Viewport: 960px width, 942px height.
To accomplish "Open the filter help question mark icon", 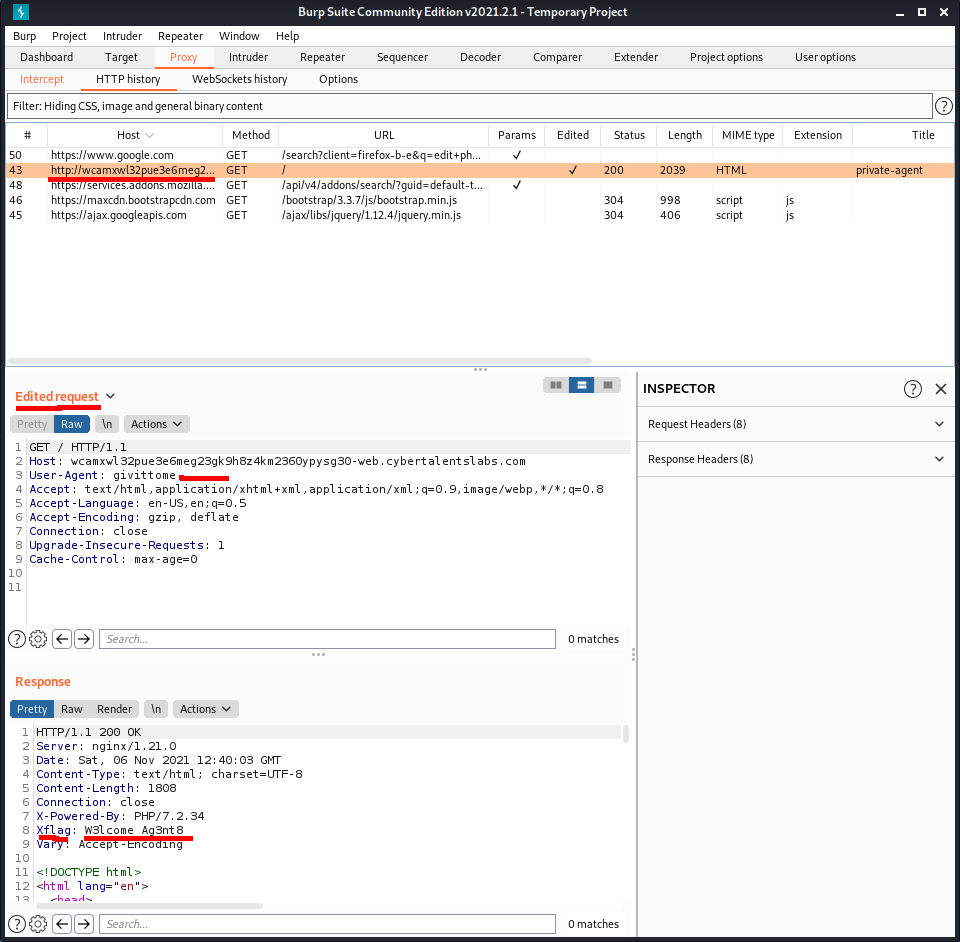I will (x=943, y=106).
